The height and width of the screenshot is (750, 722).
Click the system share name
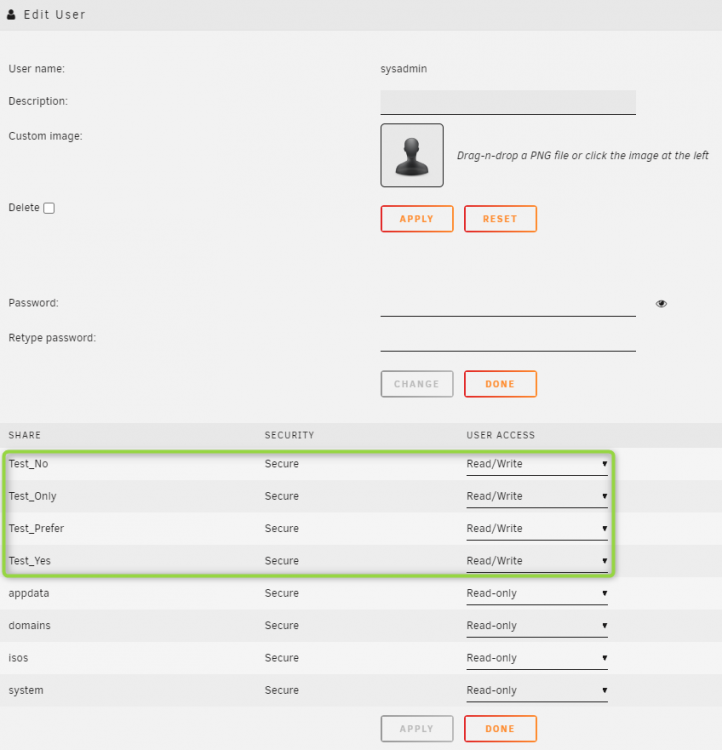pyautogui.click(x=26, y=691)
